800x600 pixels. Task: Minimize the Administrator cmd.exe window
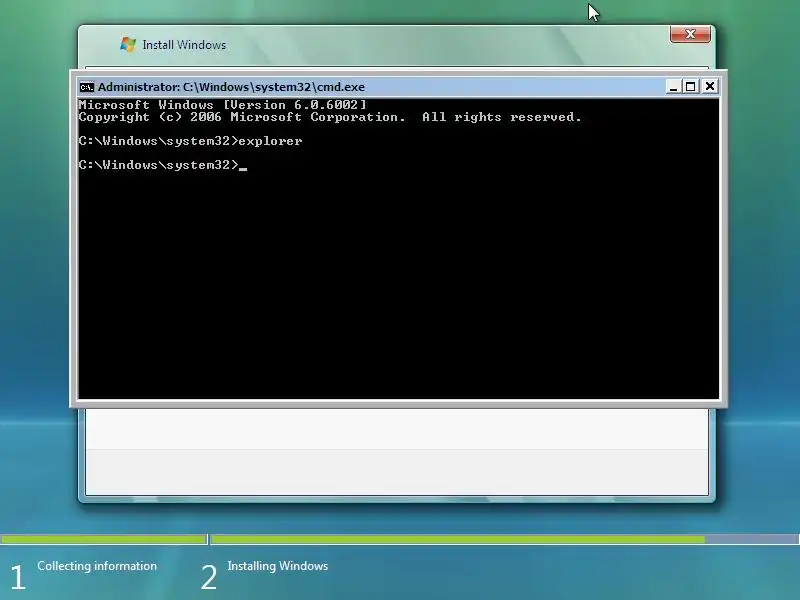673,87
